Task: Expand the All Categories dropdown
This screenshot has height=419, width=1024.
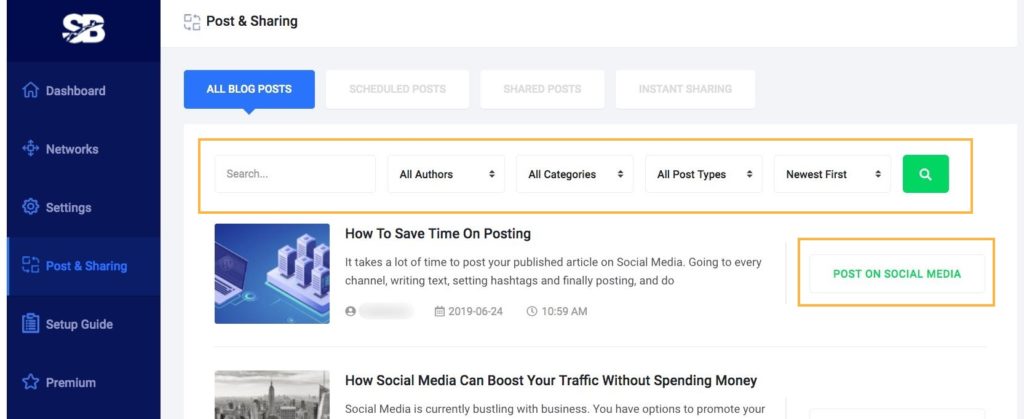Action: pos(575,174)
